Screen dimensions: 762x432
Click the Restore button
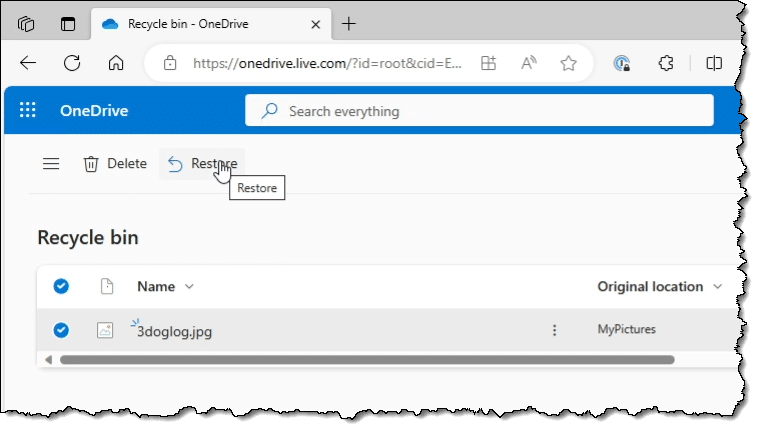click(x=202, y=164)
